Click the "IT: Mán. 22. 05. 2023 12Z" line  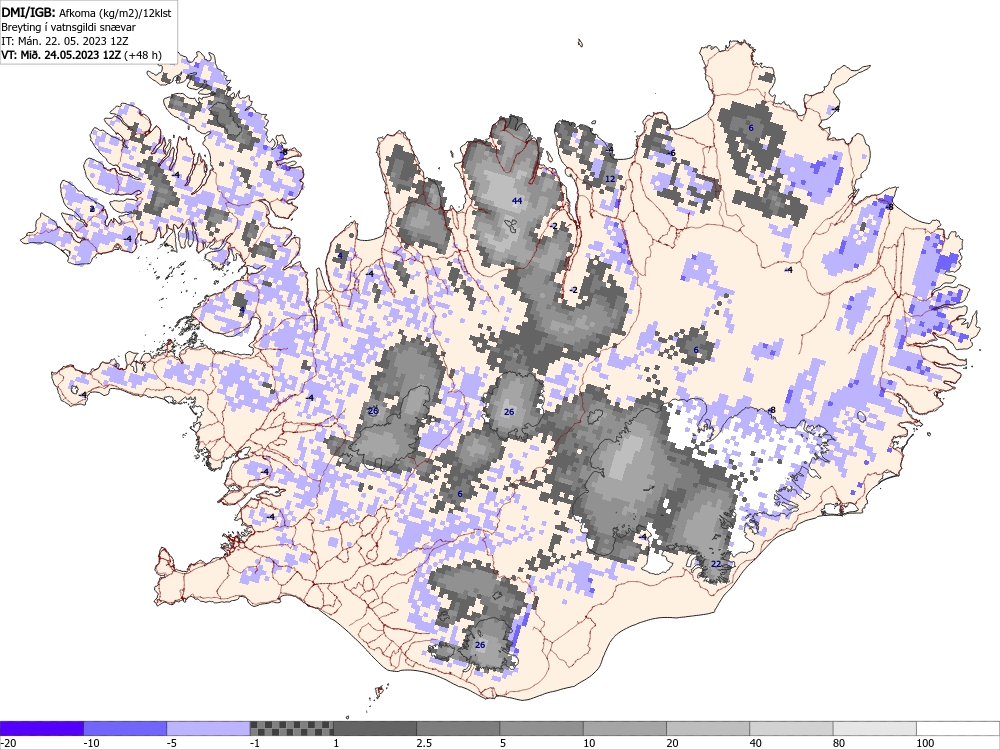coord(64,41)
